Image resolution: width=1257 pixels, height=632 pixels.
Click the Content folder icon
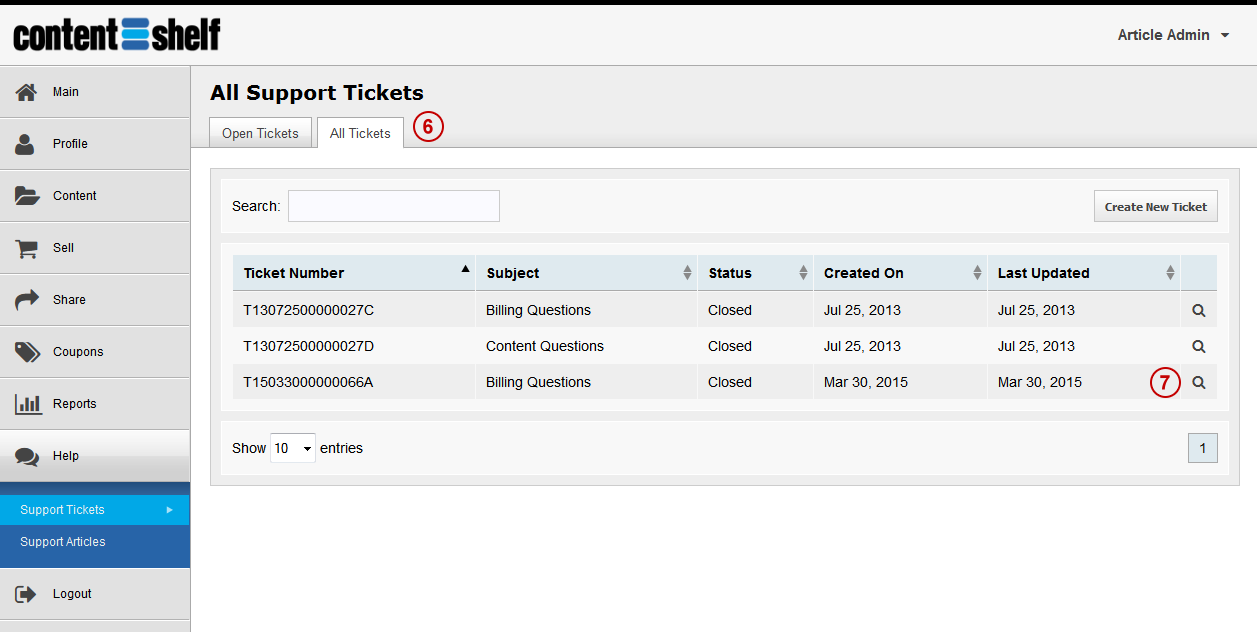(27, 196)
